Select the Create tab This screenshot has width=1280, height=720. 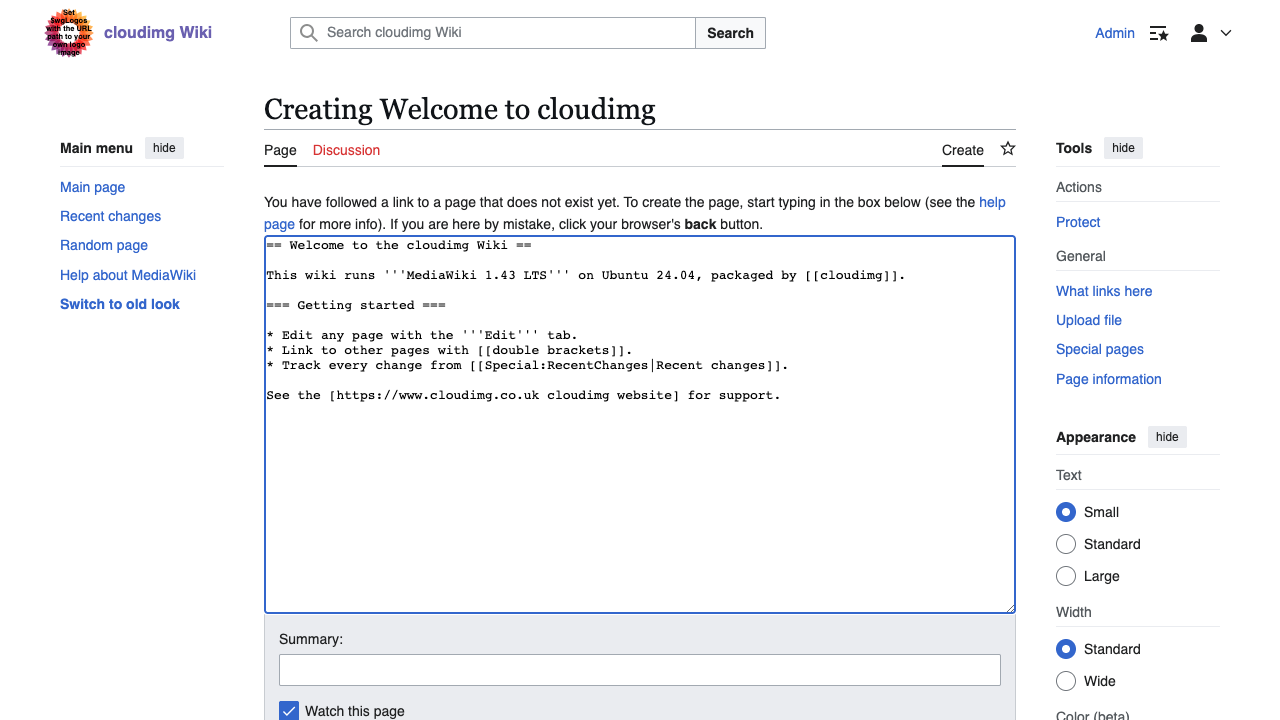point(963,150)
